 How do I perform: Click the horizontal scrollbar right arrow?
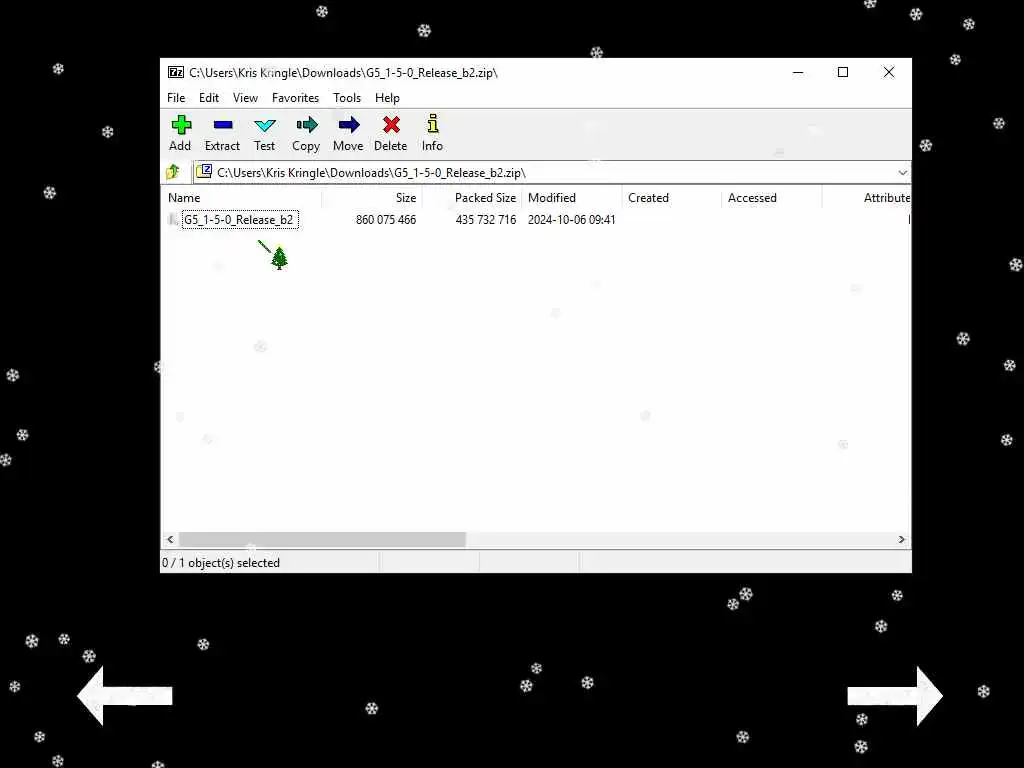click(901, 539)
